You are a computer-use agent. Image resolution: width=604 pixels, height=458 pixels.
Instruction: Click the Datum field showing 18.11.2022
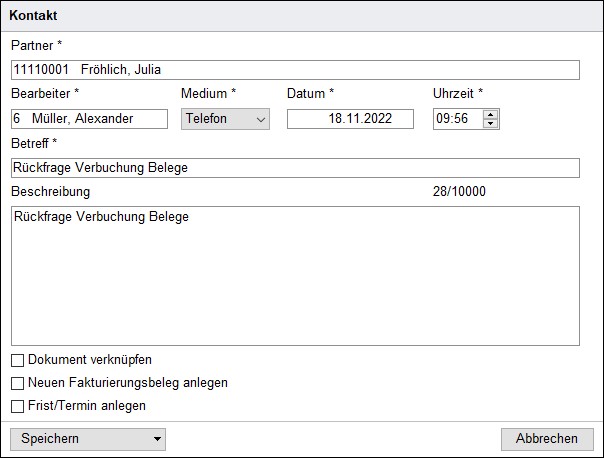point(350,119)
